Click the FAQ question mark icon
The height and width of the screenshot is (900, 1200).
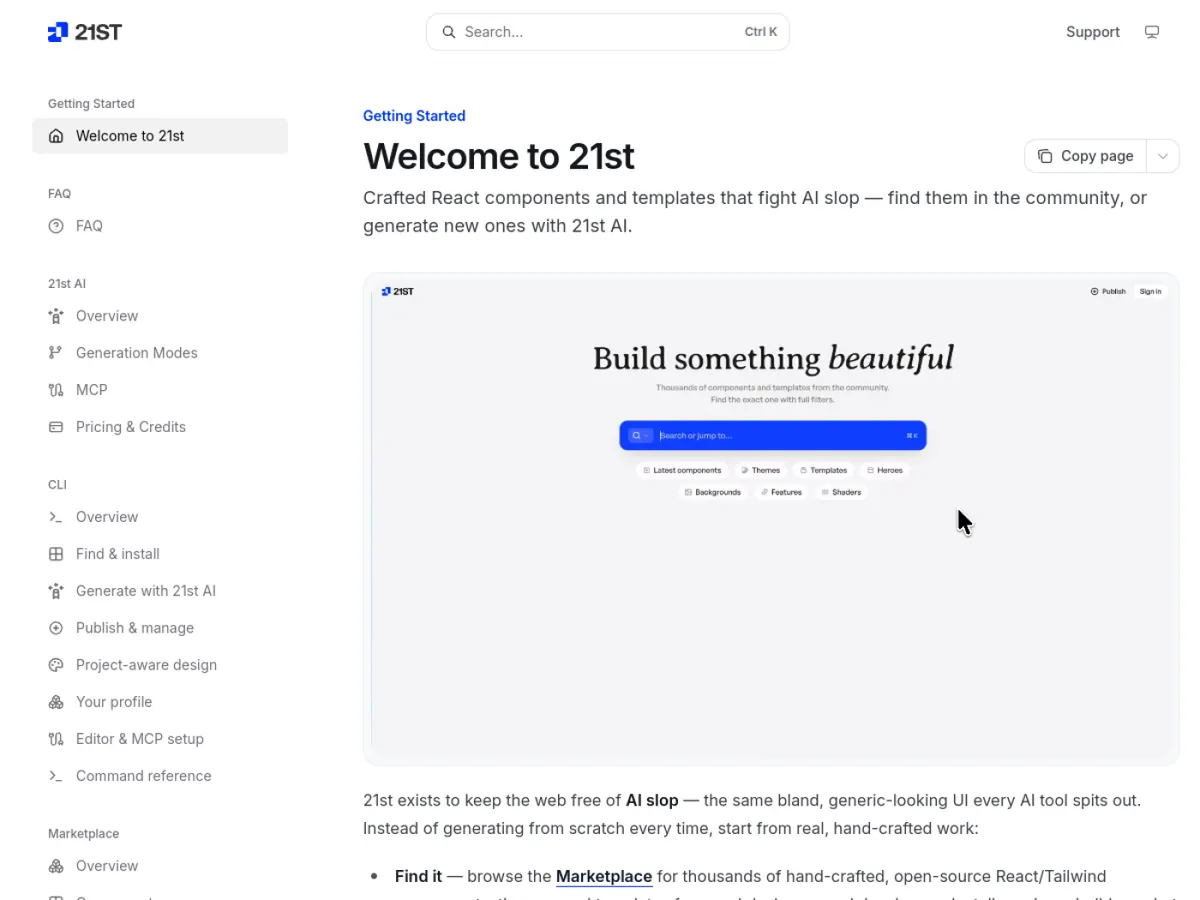[56, 226]
